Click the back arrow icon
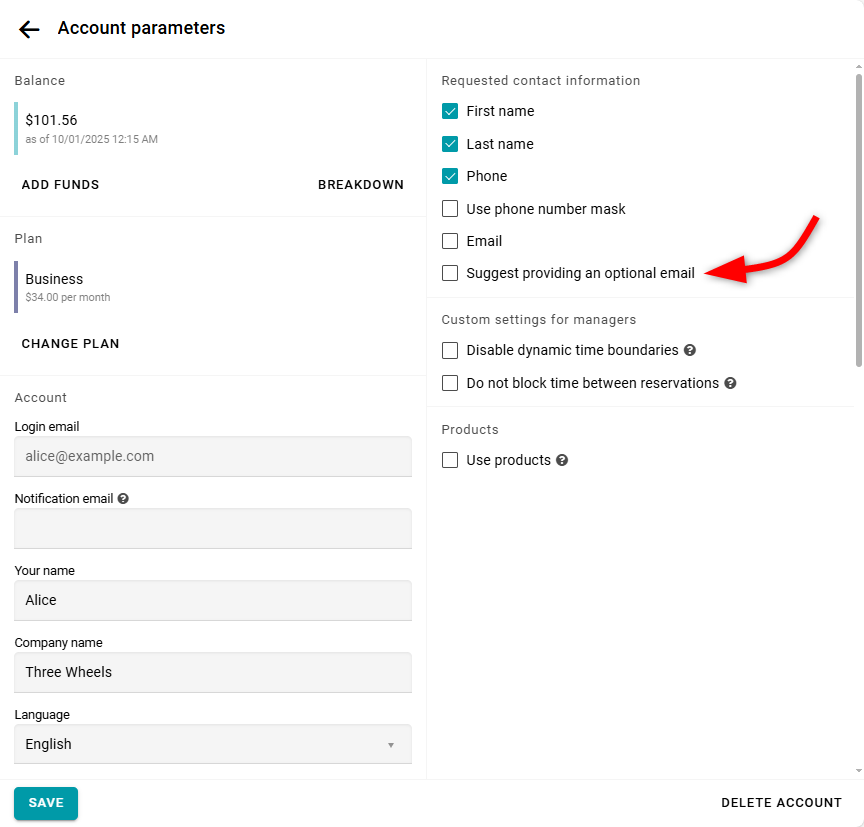The image size is (864, 827). (x=29, y=29)
